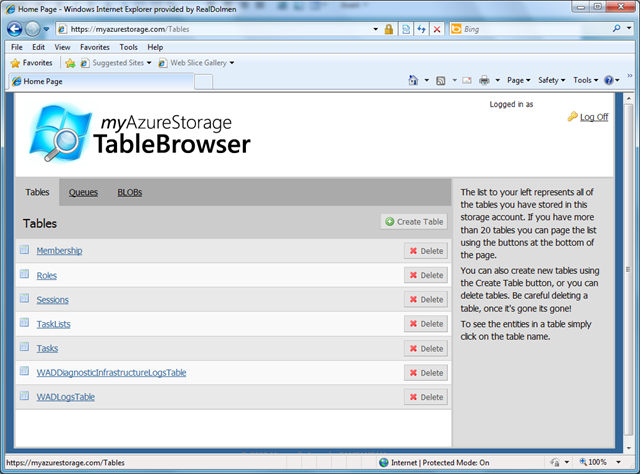This screenshot has height=474, width=640.
Task: Switch to the Queues tab
Action: point(83,192)
